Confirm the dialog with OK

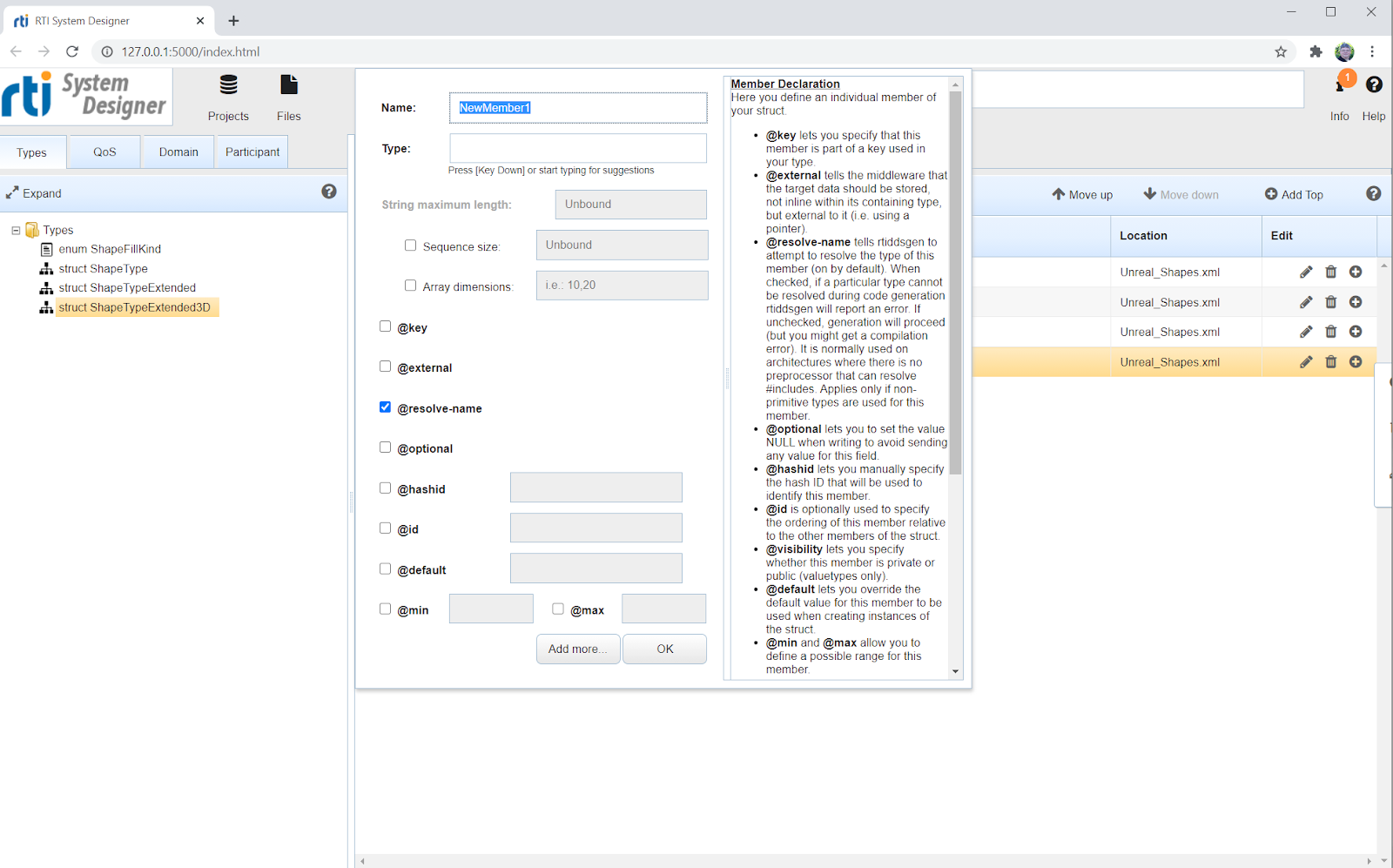(x=665, y=649)
